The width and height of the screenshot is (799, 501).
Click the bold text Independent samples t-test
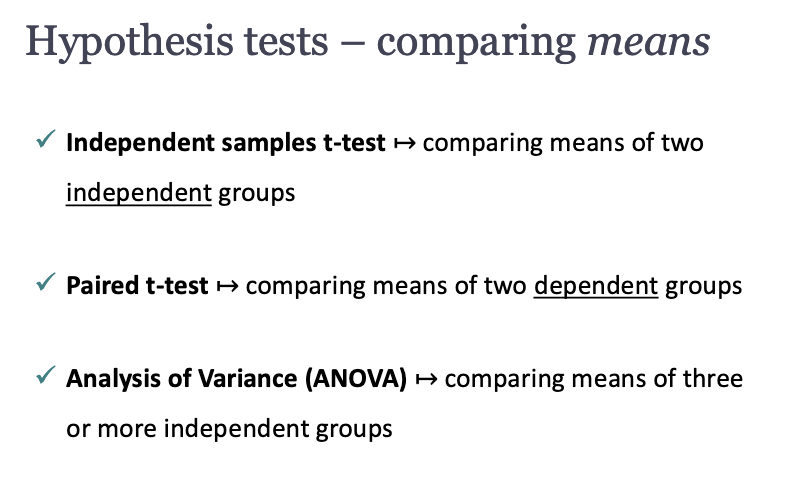click(226, 143)
